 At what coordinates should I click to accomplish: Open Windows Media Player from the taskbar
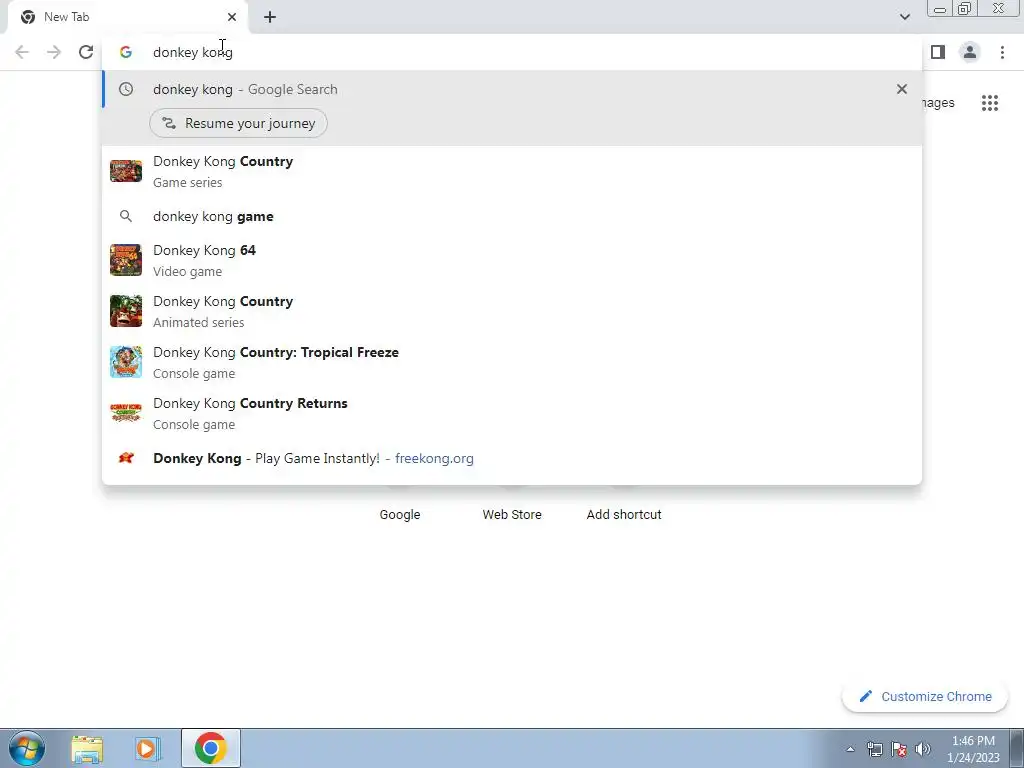pyautogui.click(x=148, y=748)
